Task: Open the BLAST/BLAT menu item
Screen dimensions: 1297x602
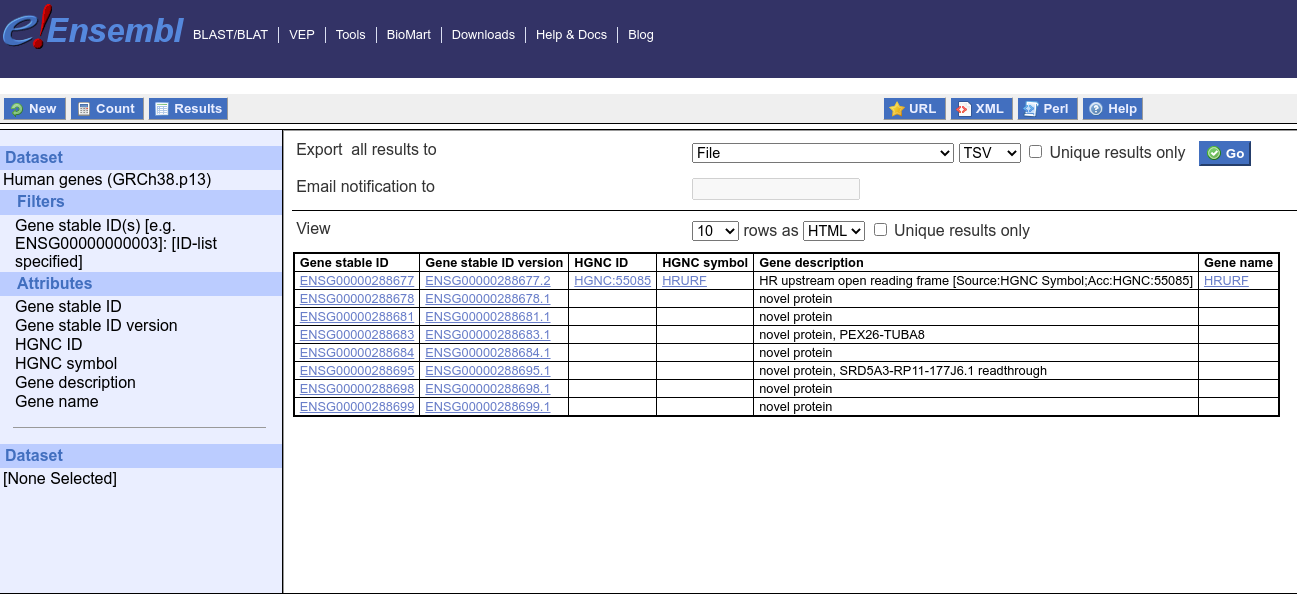Action: click(x=231, y=35)
